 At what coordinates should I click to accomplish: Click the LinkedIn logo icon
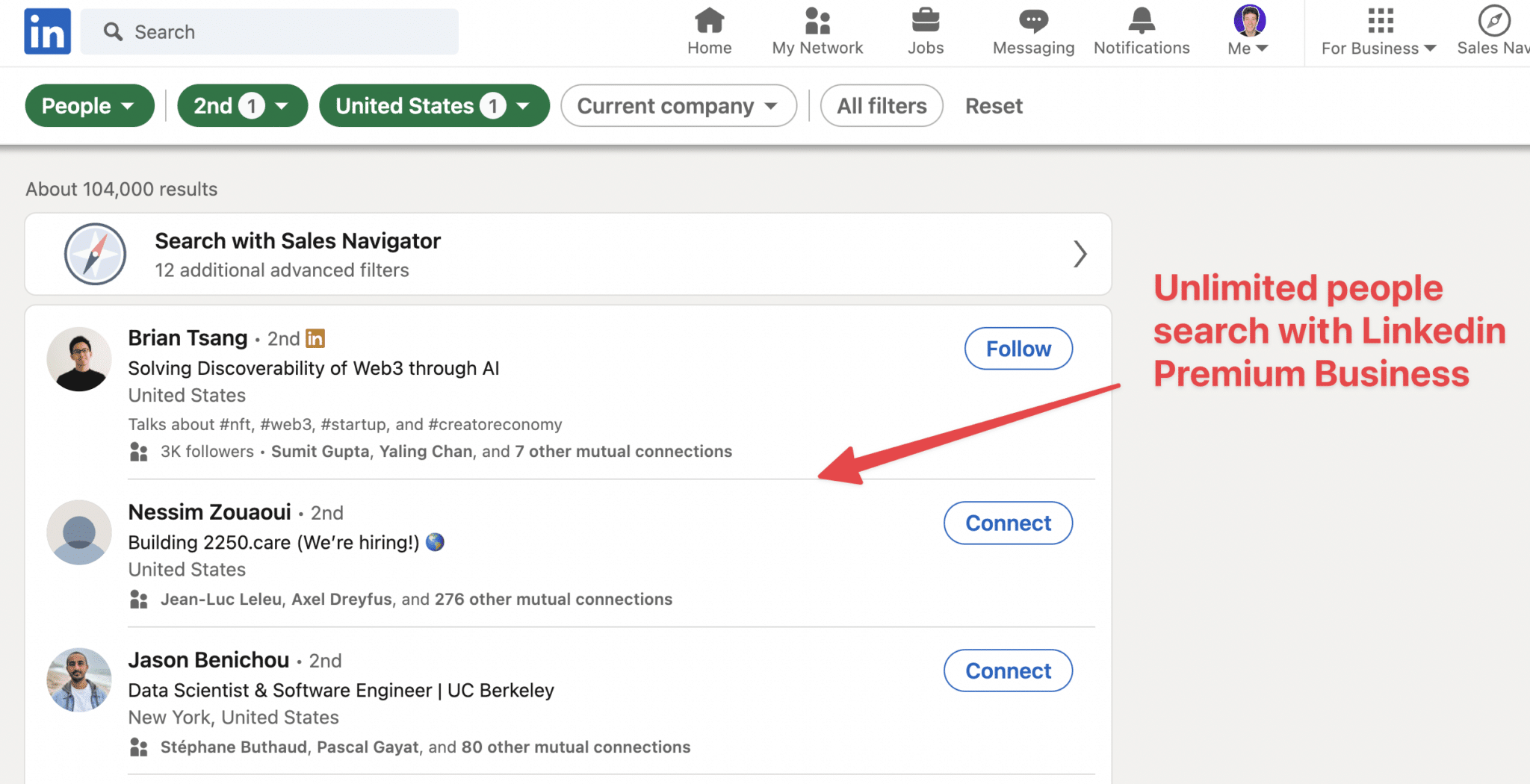[x=47, y=31]
